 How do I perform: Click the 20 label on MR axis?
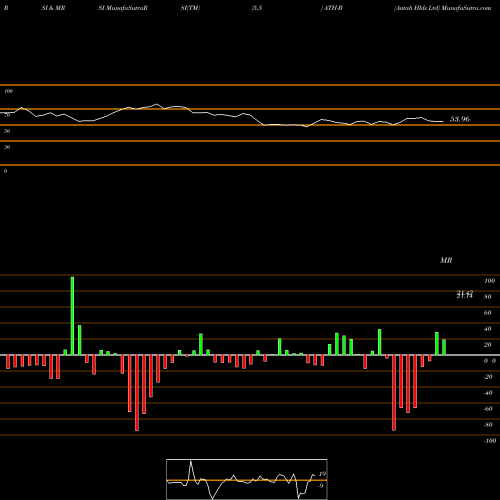pos(488,345)
